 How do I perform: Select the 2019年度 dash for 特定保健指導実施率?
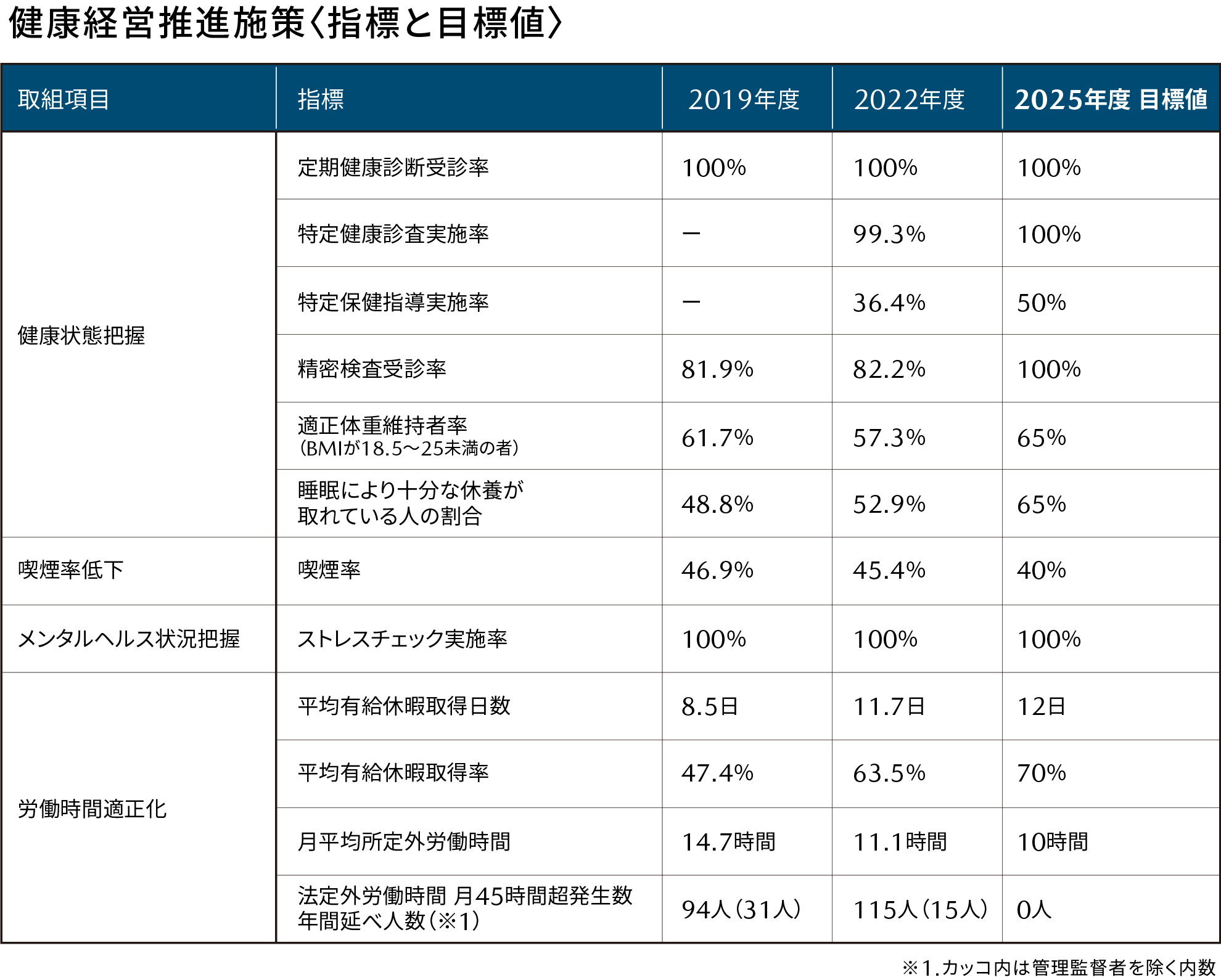point(691,302)
